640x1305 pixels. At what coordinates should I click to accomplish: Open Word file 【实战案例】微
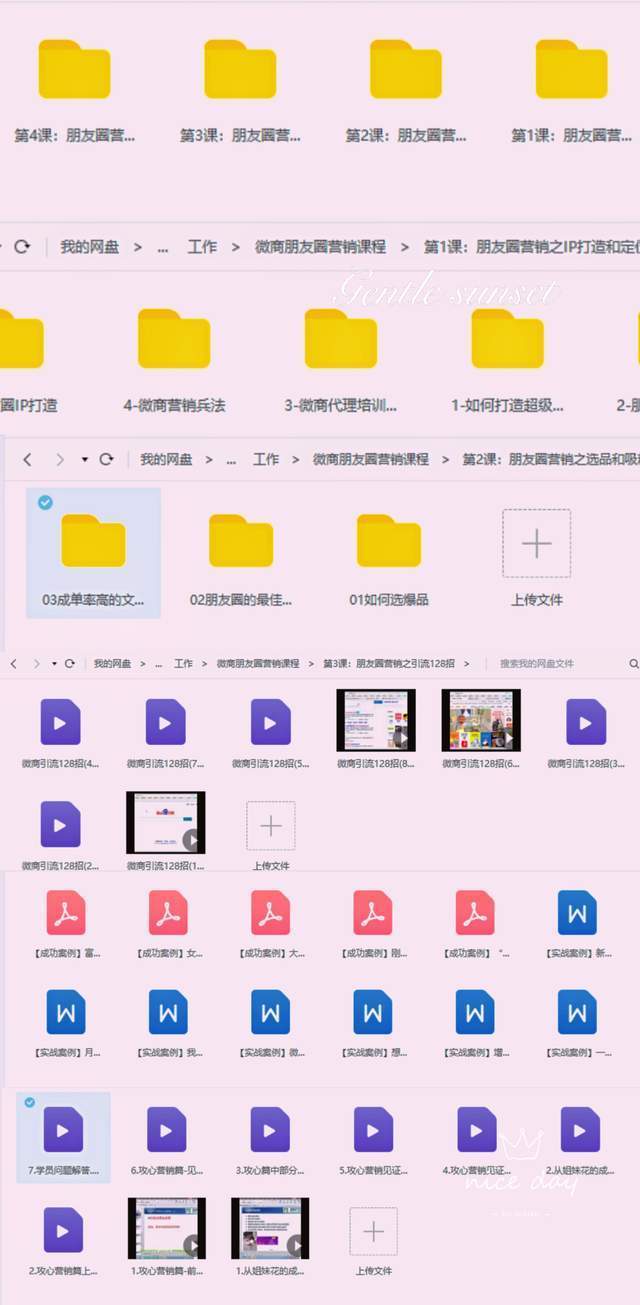point(270,1012)
